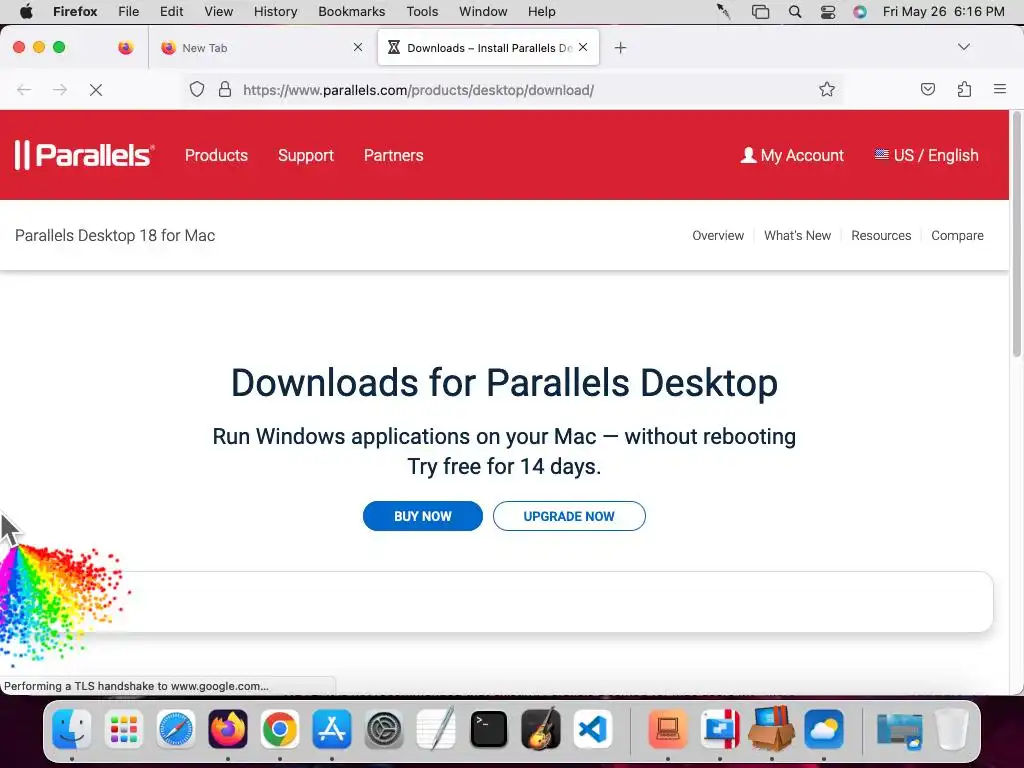The image size is (1024, 768).
Task: Open TextEdit from the dock
Action: point(436,729)
